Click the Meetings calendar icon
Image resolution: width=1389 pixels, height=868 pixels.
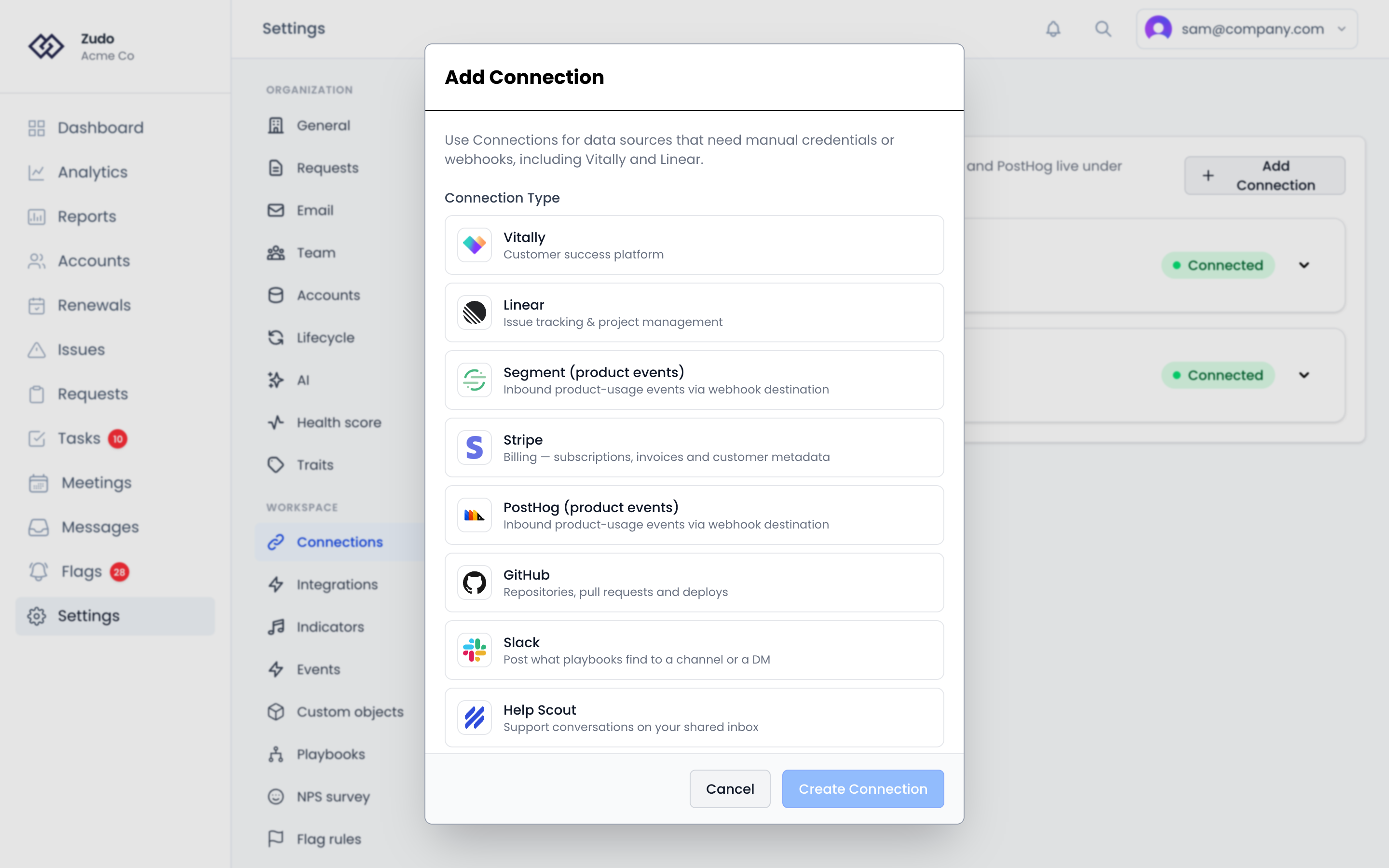tap(39, 483)
